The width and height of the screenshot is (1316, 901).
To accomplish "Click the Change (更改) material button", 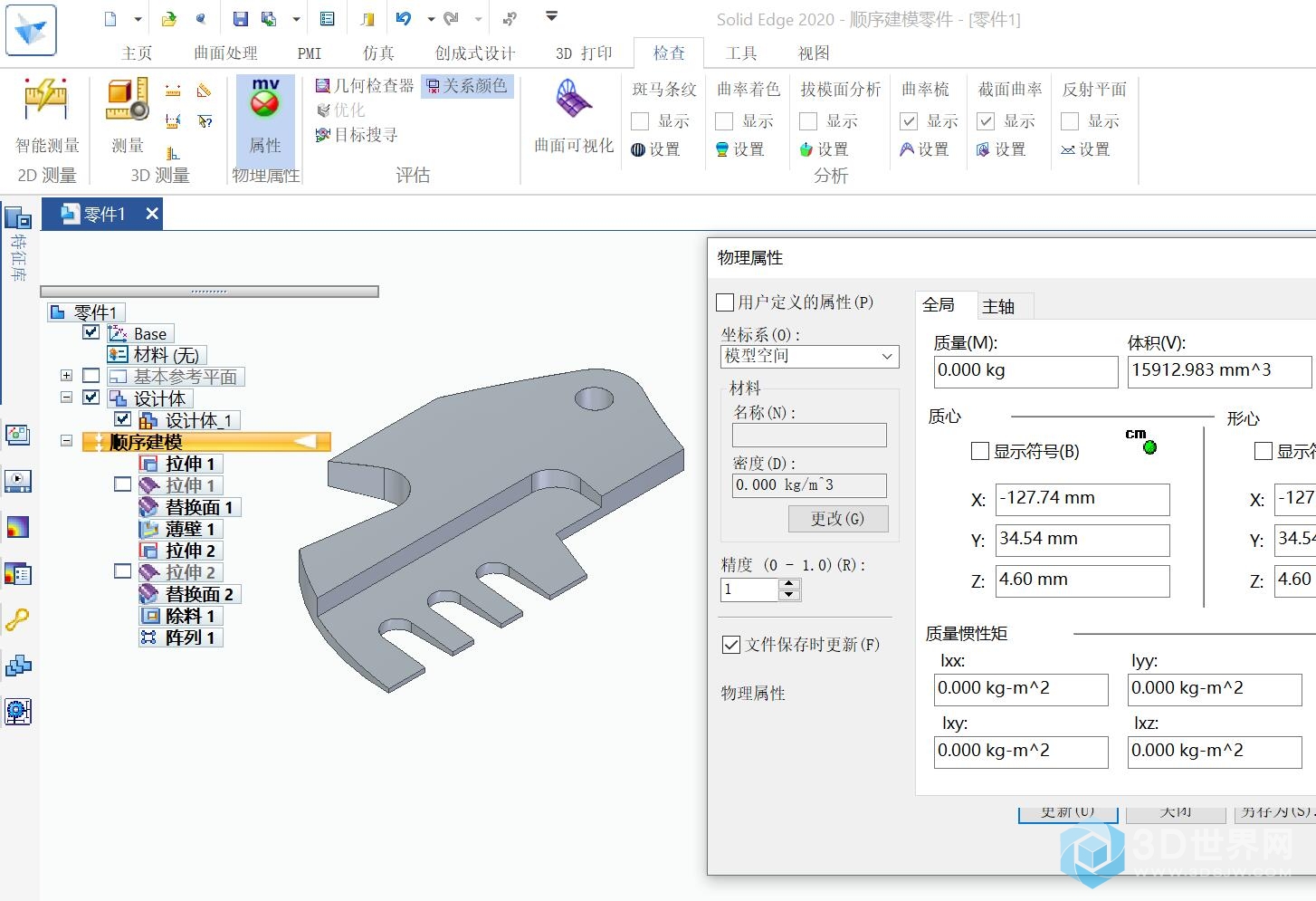I will click(x=837, y=519).
